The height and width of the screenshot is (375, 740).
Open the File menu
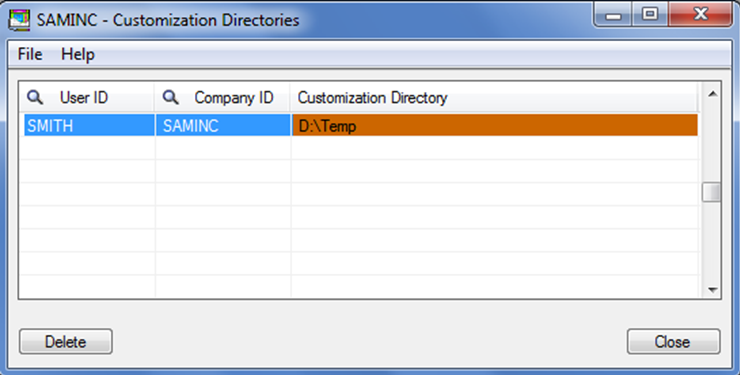(x=30, y=54)
